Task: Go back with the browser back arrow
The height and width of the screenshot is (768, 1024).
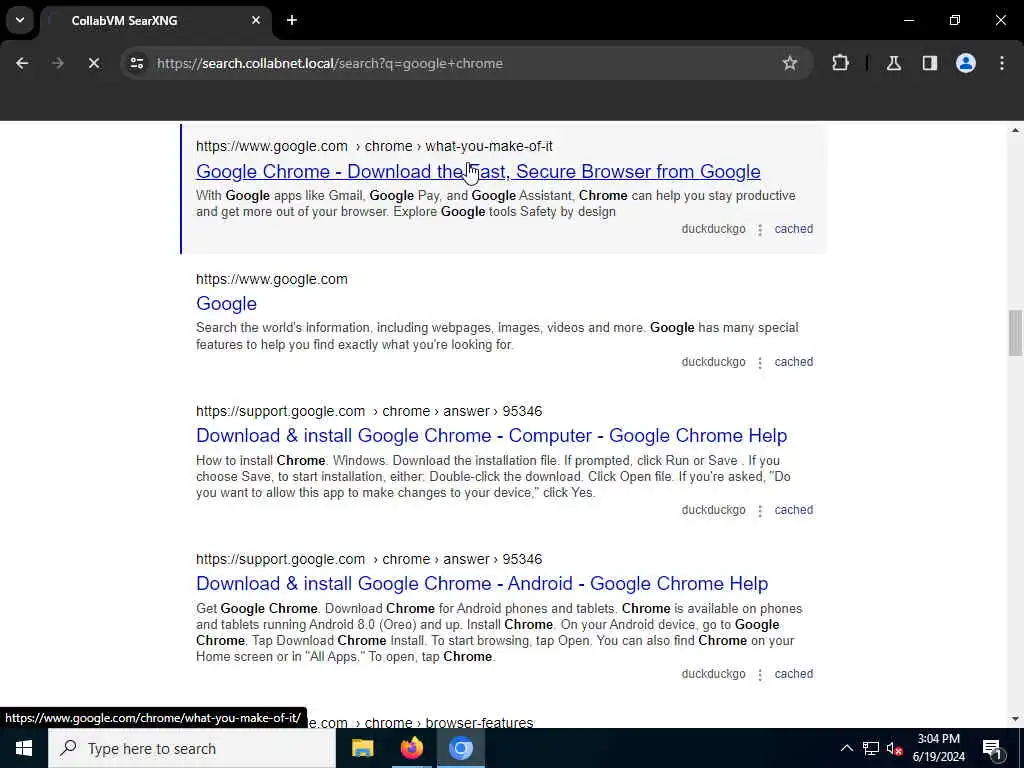Action: tap(22, 63)
